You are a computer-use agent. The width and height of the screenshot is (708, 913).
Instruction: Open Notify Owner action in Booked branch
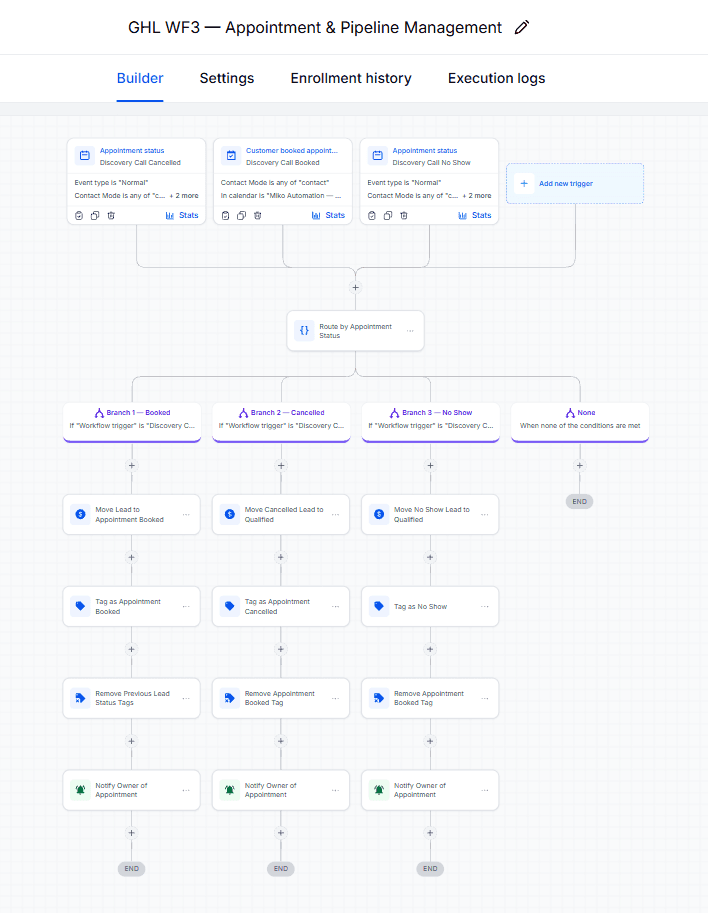tap(132, 790)
